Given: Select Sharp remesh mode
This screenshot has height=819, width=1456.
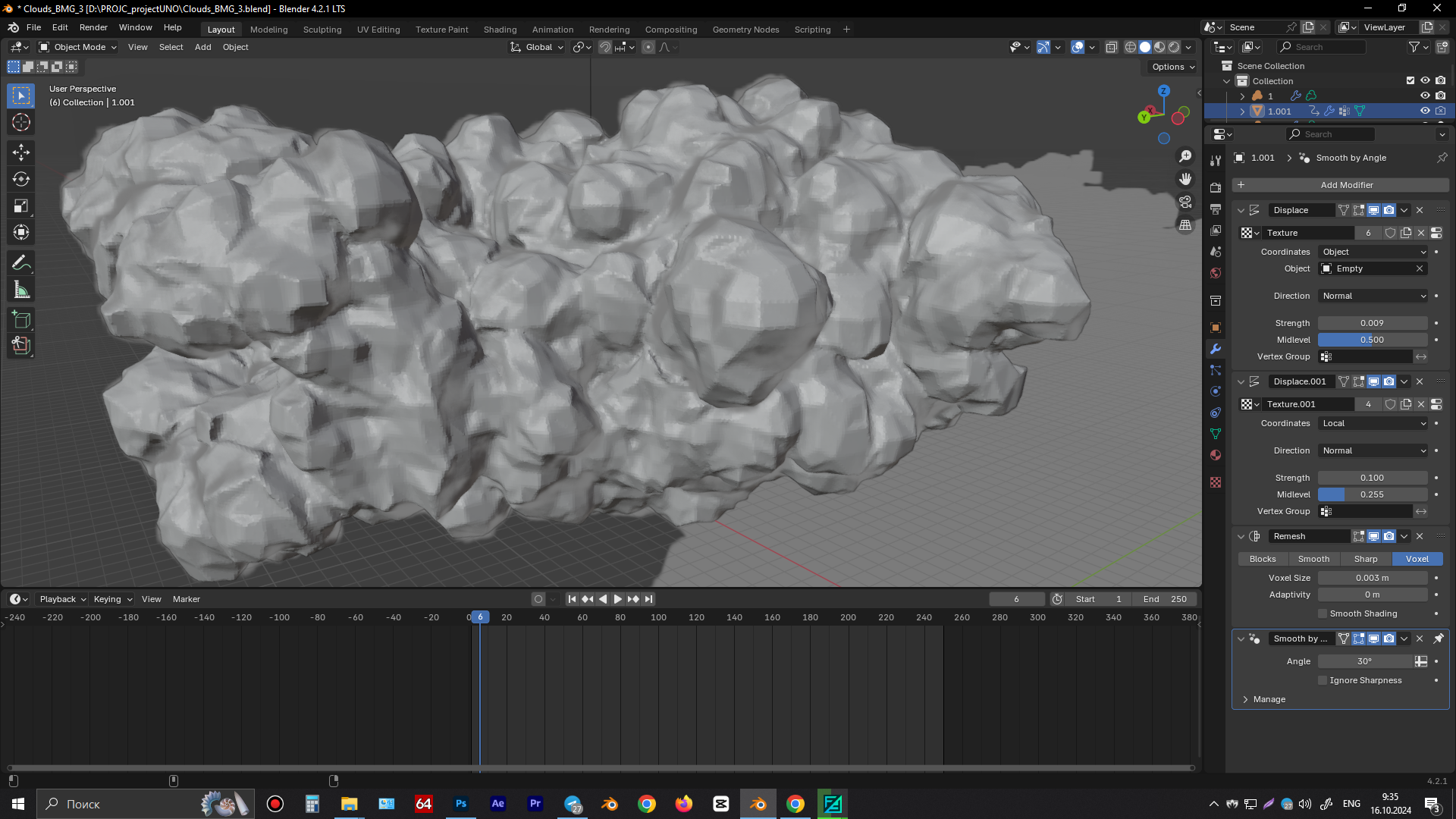Looking at the screenshot, I should coord(1365,559).
